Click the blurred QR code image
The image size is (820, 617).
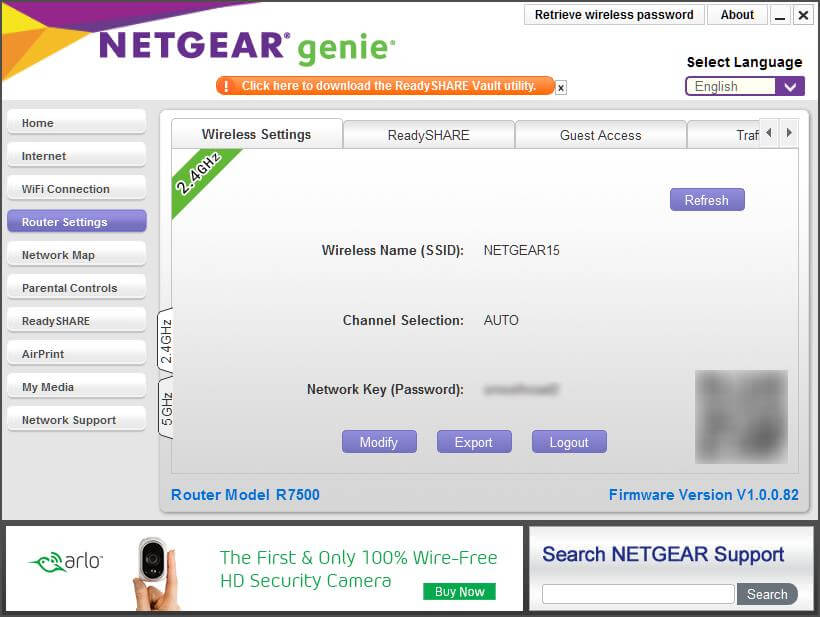[x=741, y=417]
